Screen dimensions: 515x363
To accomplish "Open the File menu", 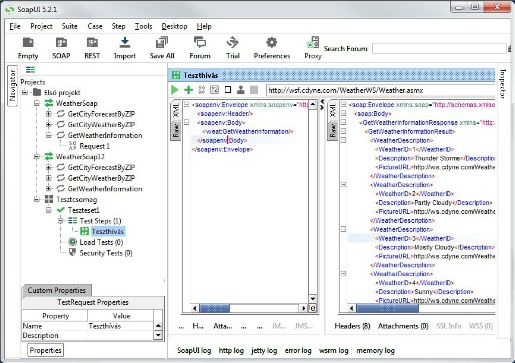I will (15, 26).
